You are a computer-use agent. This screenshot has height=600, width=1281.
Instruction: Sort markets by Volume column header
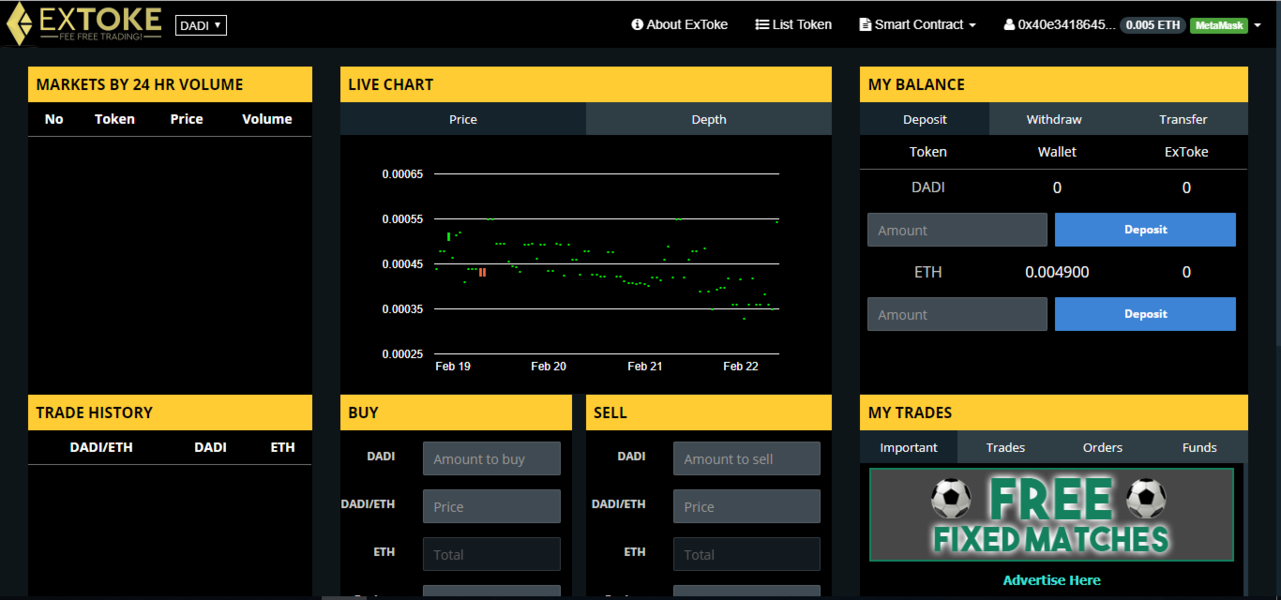(x=267, y=119)
